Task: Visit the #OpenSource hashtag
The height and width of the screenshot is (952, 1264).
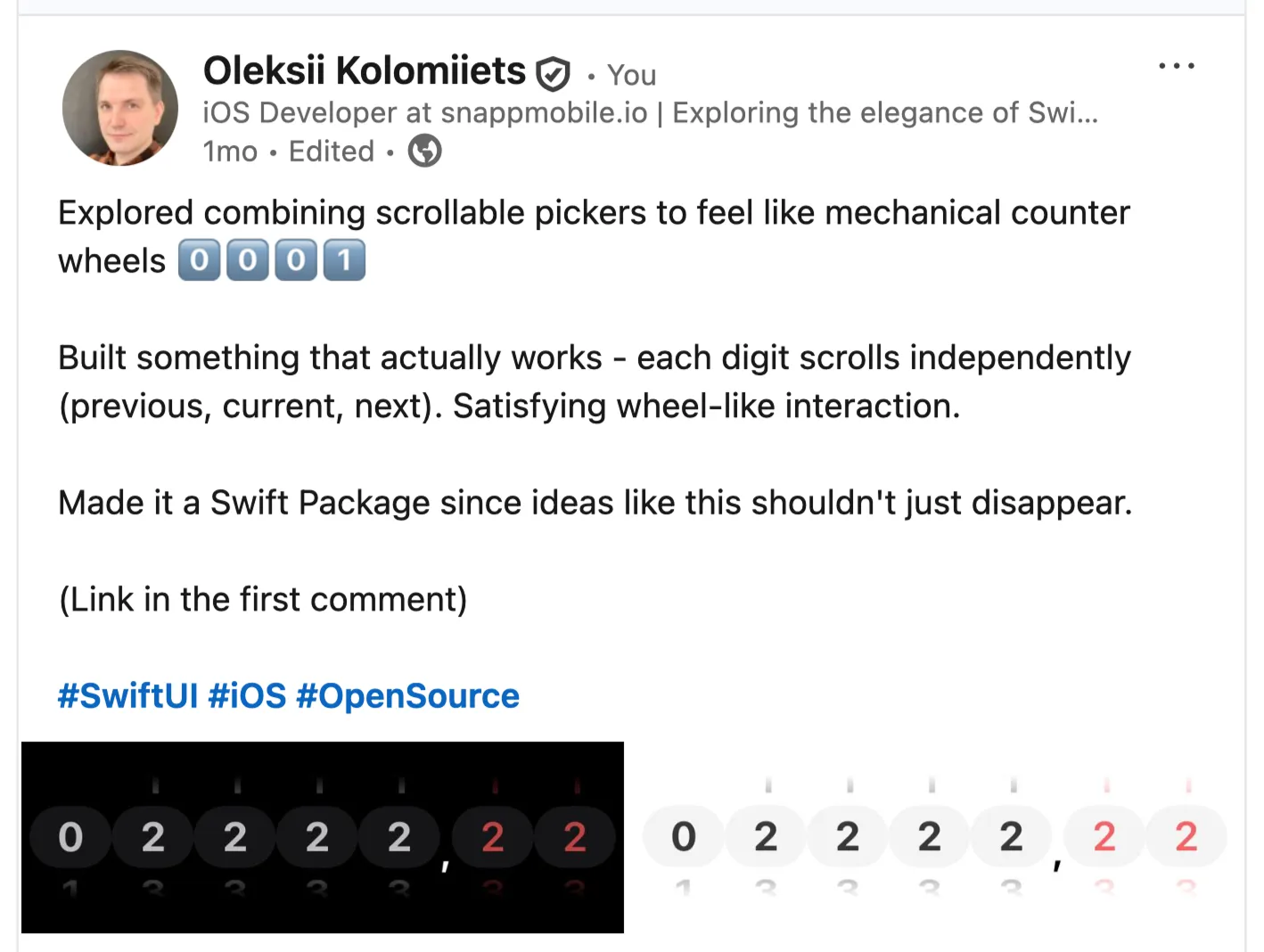Action: [x=407, y=696]
